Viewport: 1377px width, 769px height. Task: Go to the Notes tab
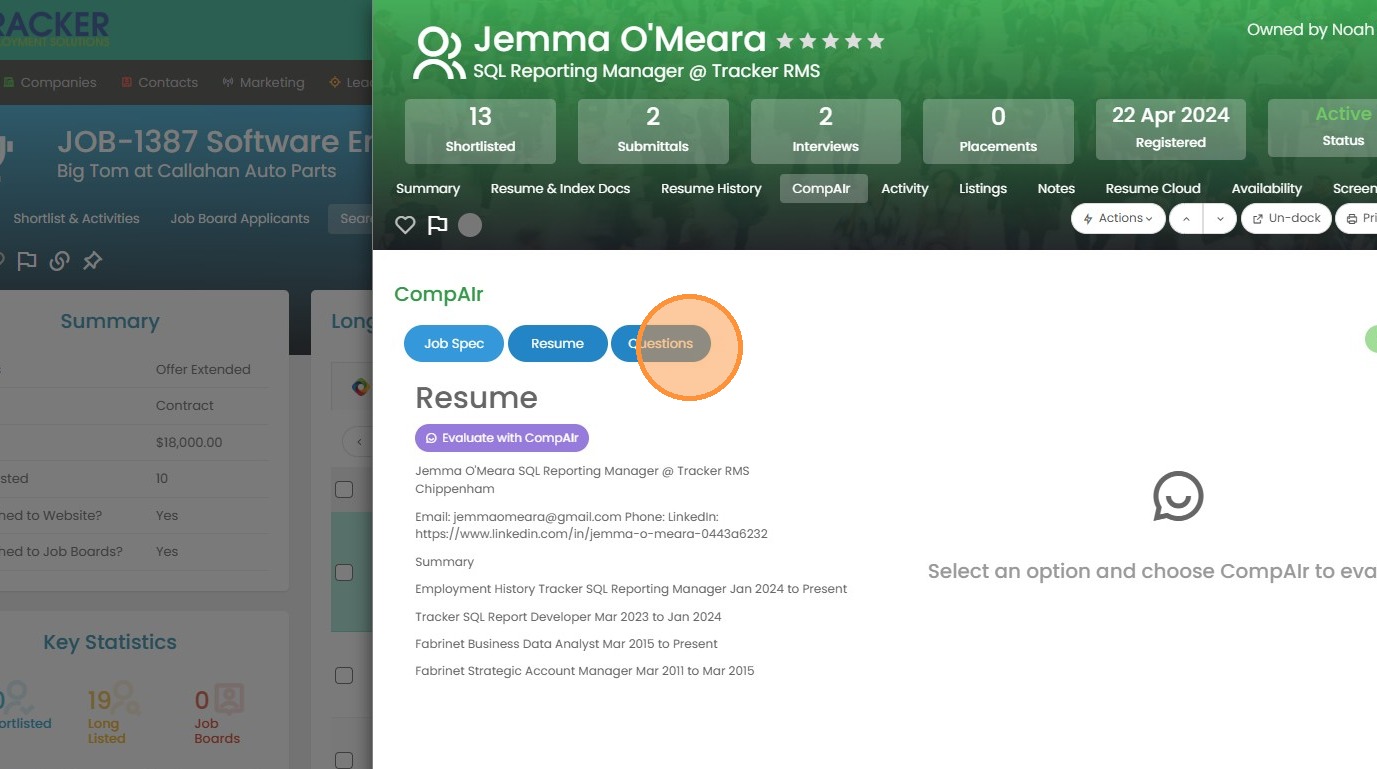click(1056, 188)
